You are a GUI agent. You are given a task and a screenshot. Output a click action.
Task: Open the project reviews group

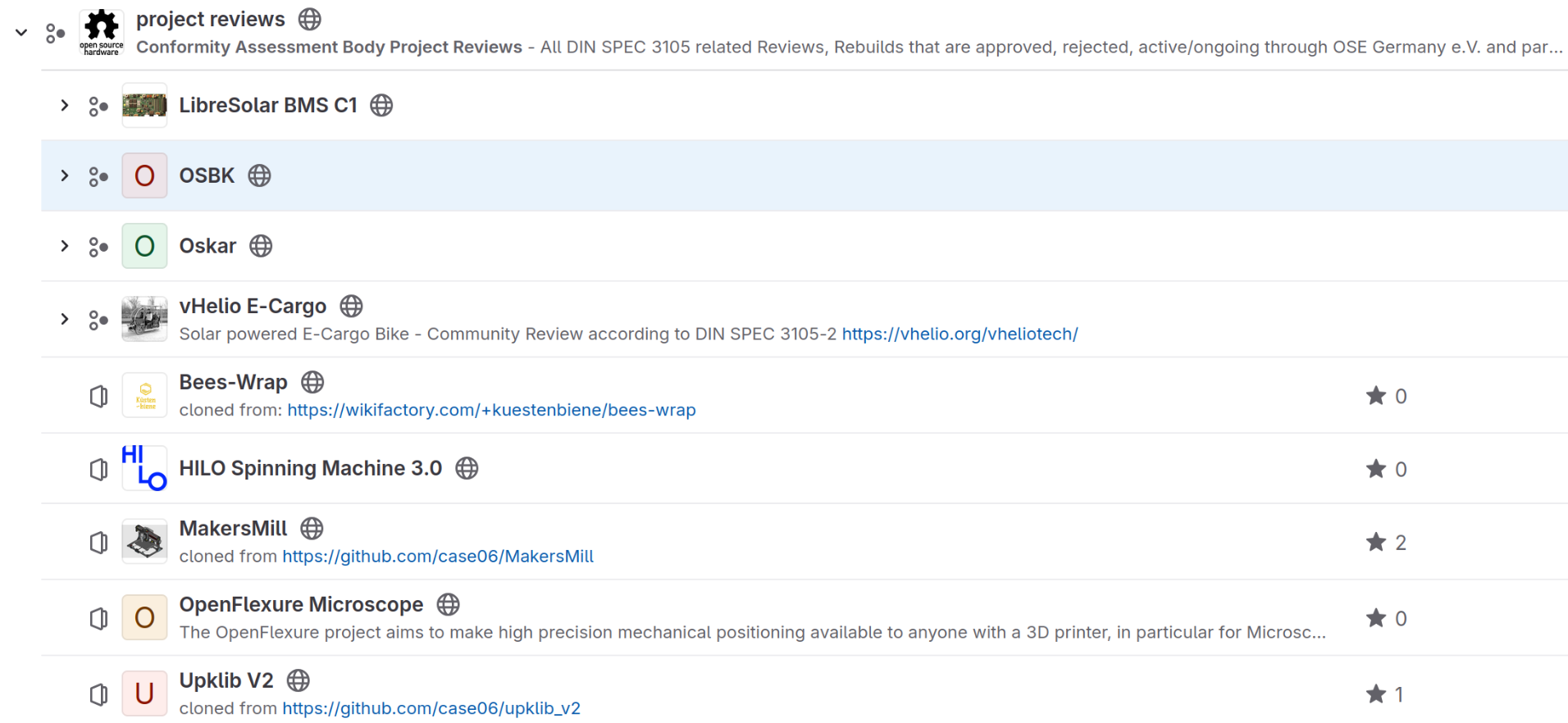(211, 19)
